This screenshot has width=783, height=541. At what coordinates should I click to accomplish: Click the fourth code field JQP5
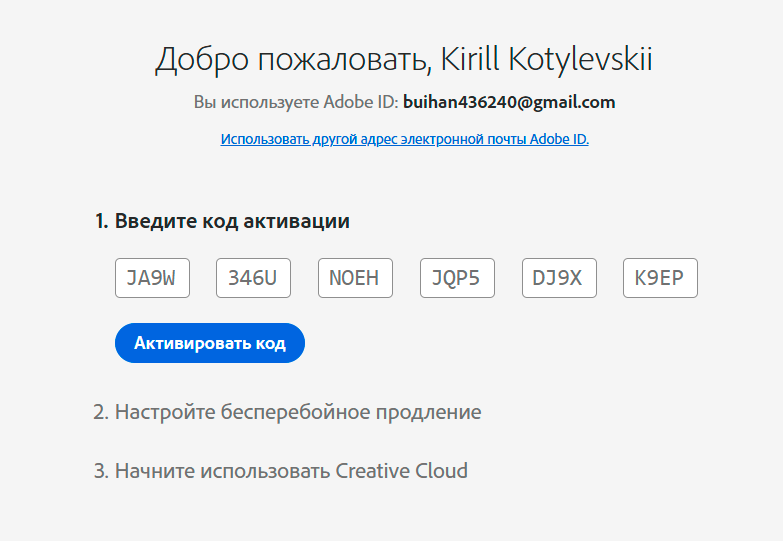click(x=457, y=278)
